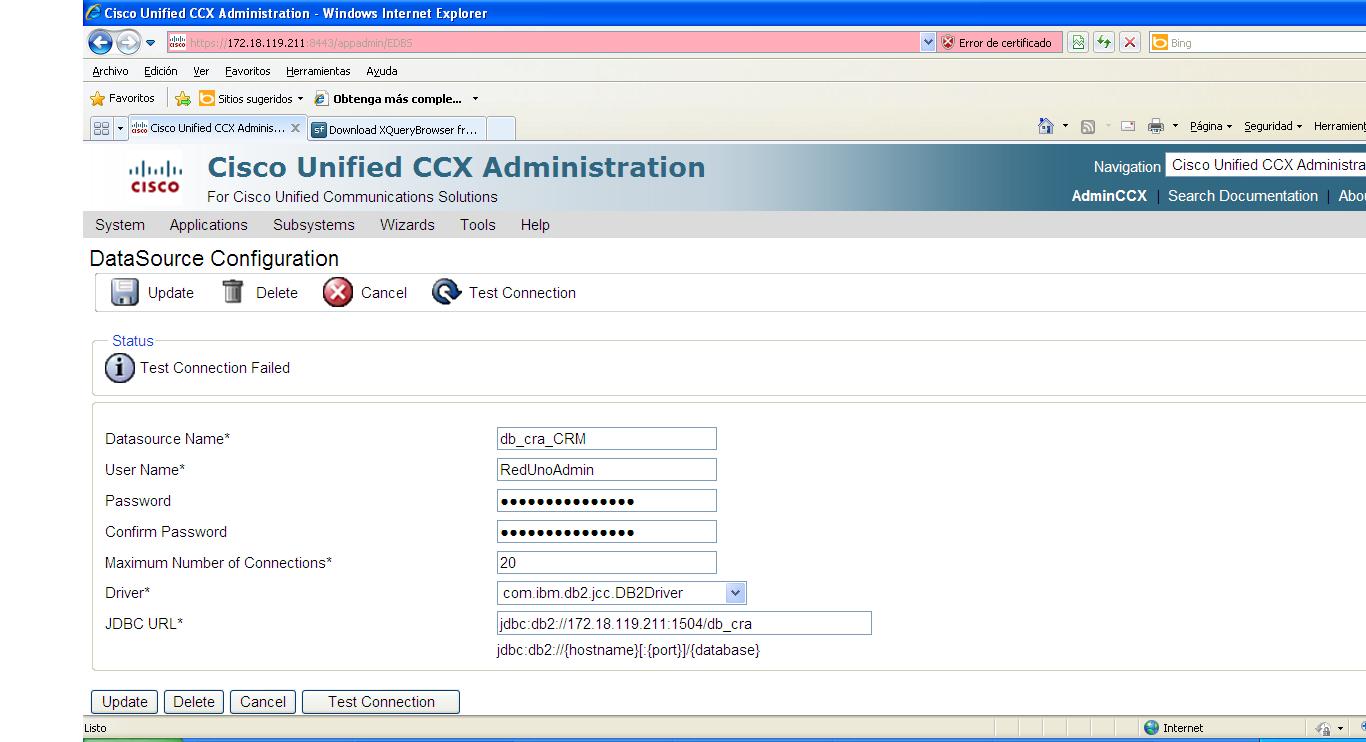Open the Wizards menu
Screen dimensions: 1366x742
[x=407, y=225]
